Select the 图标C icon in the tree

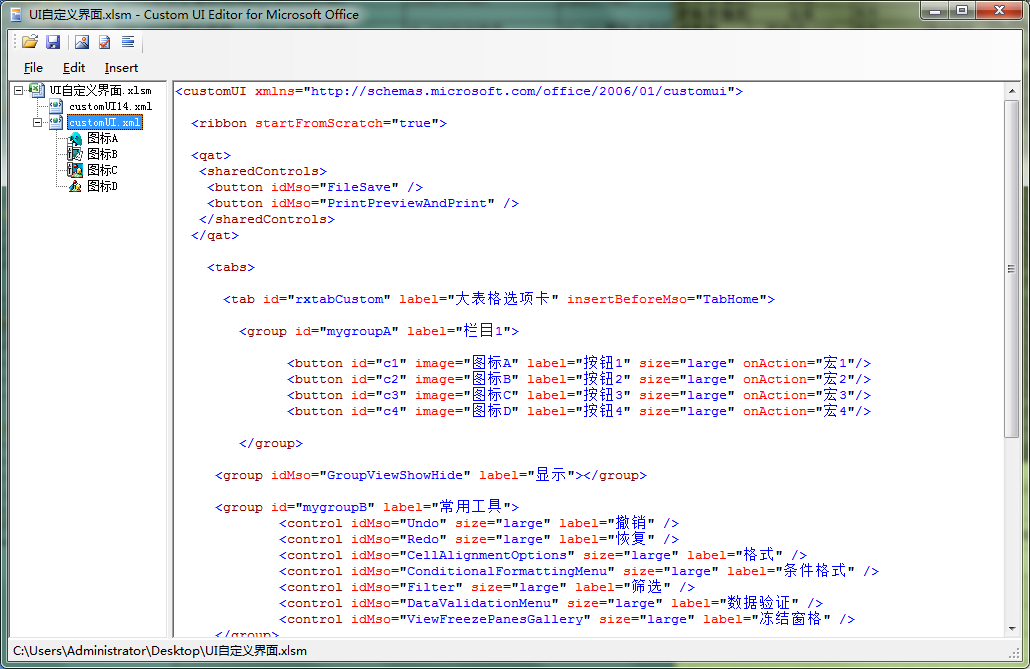[97, 170]
